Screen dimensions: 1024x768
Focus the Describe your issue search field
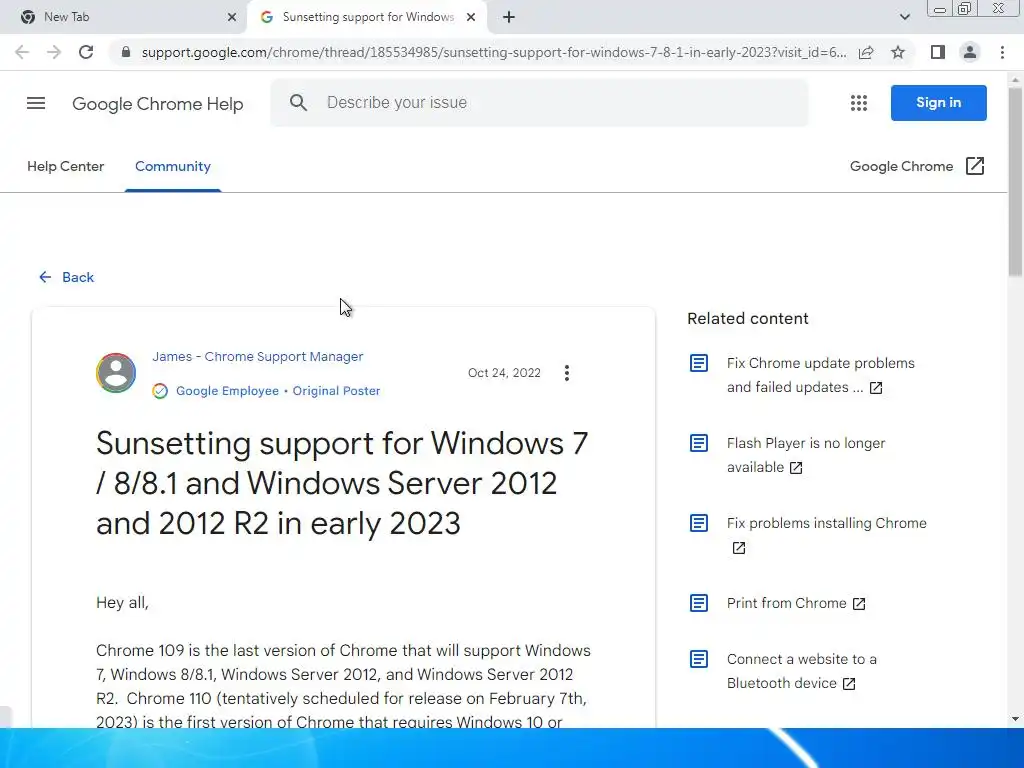[x=539, y=103]
